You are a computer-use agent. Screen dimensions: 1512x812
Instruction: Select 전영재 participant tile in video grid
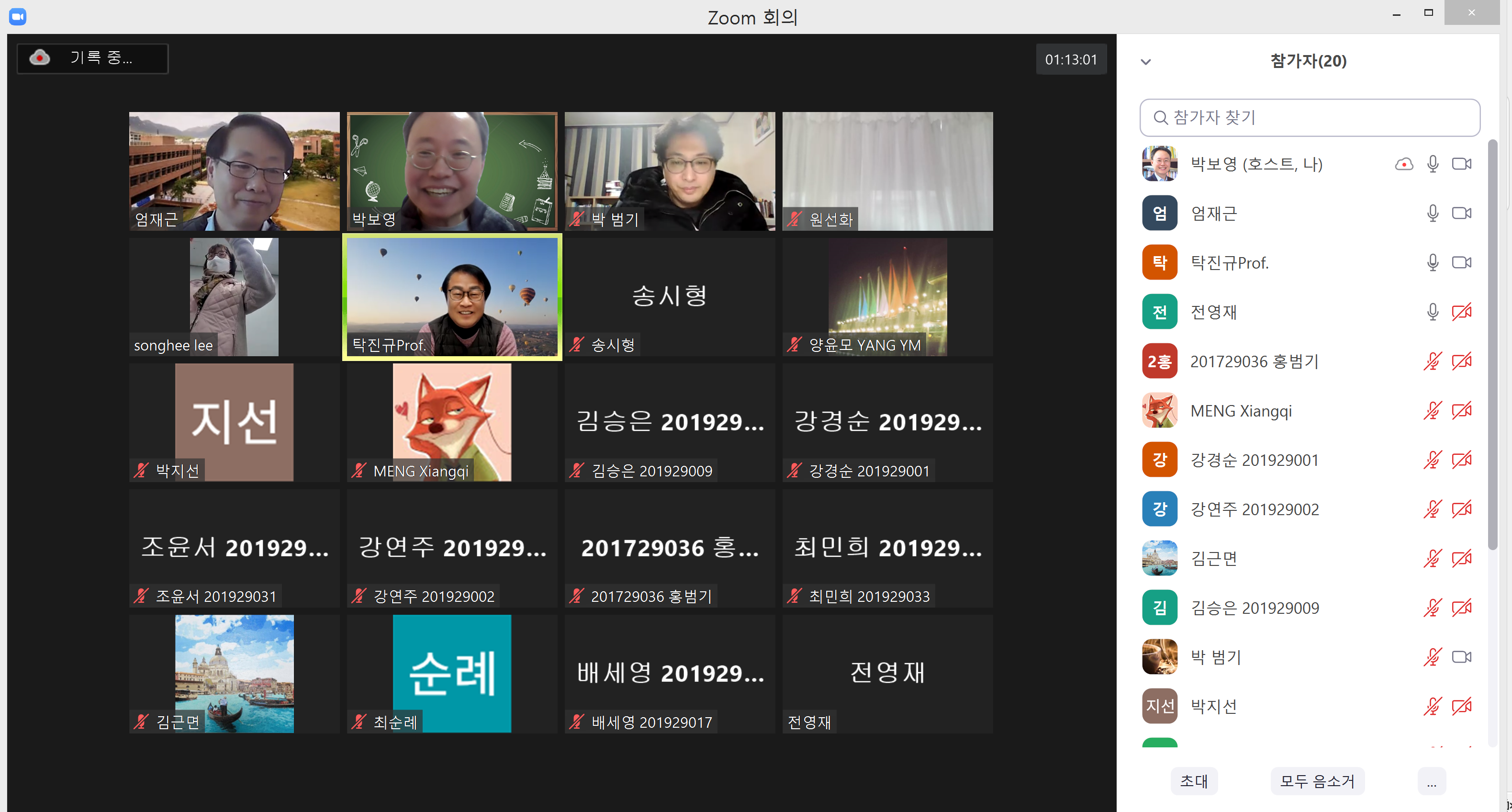(x=887, y=674)
